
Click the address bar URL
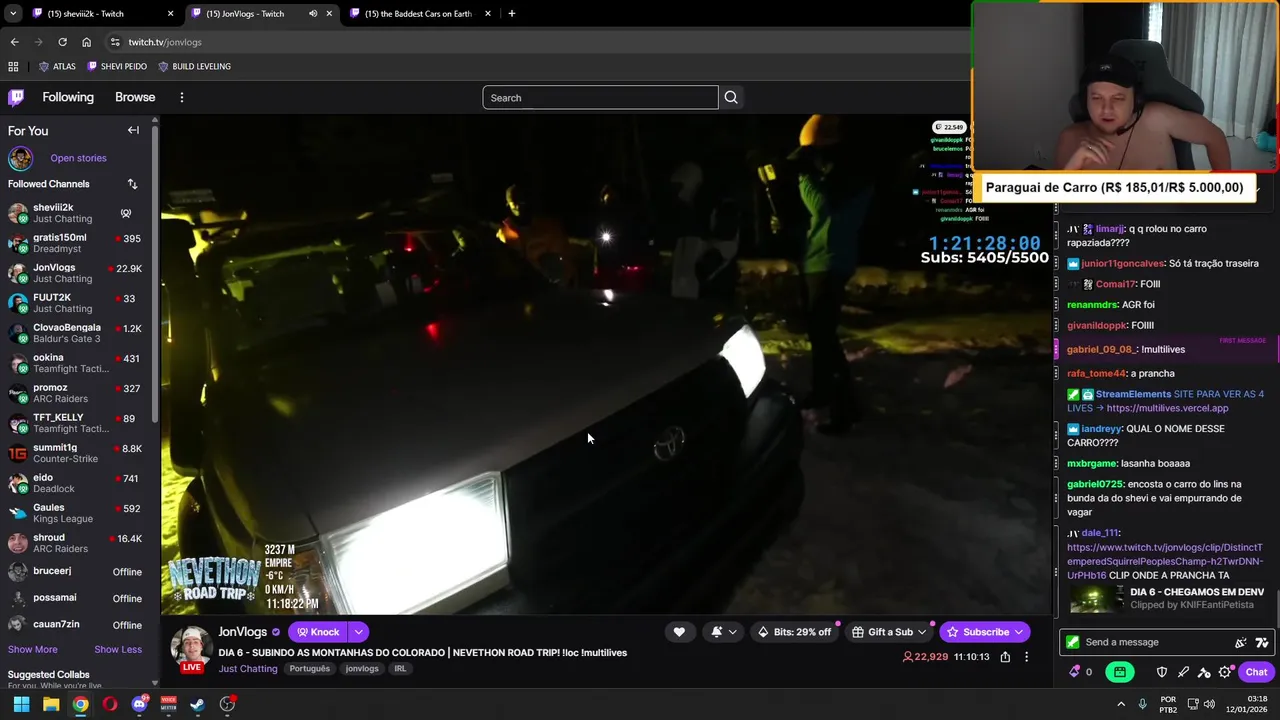tap(165, 42)
